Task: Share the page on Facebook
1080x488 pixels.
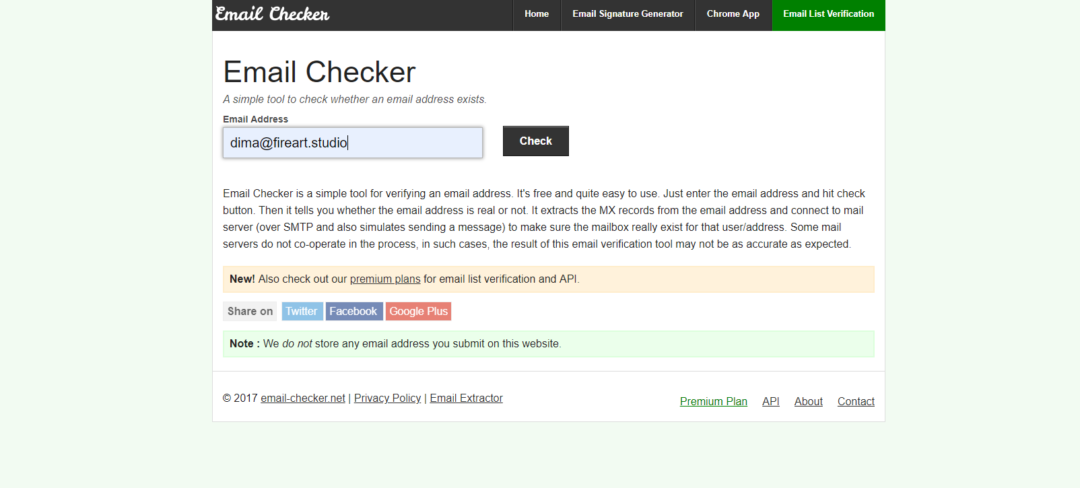Action: pyautogui.click(x=354, y=311)
